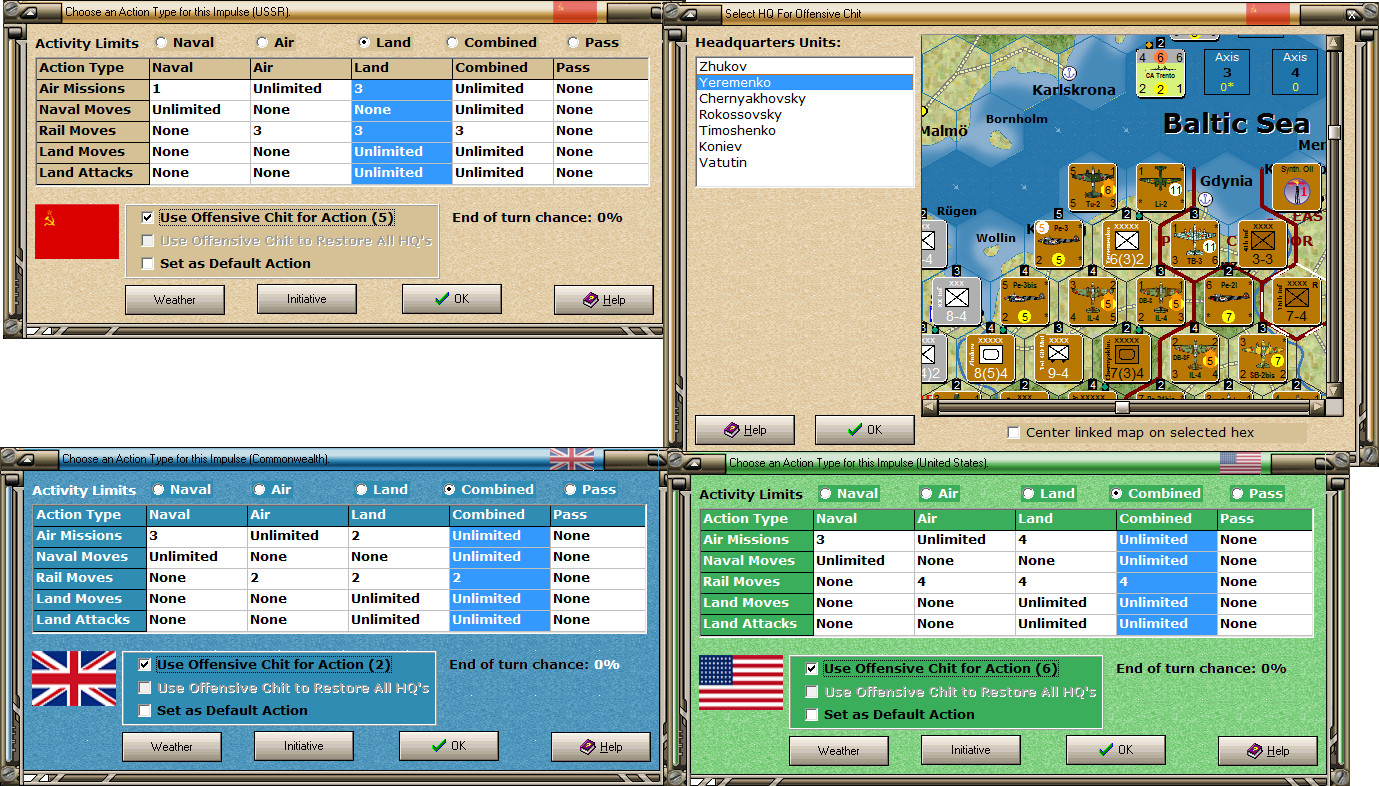
Task: Choose Zhukov in Headquarters Units list
Action: point(805,67)
